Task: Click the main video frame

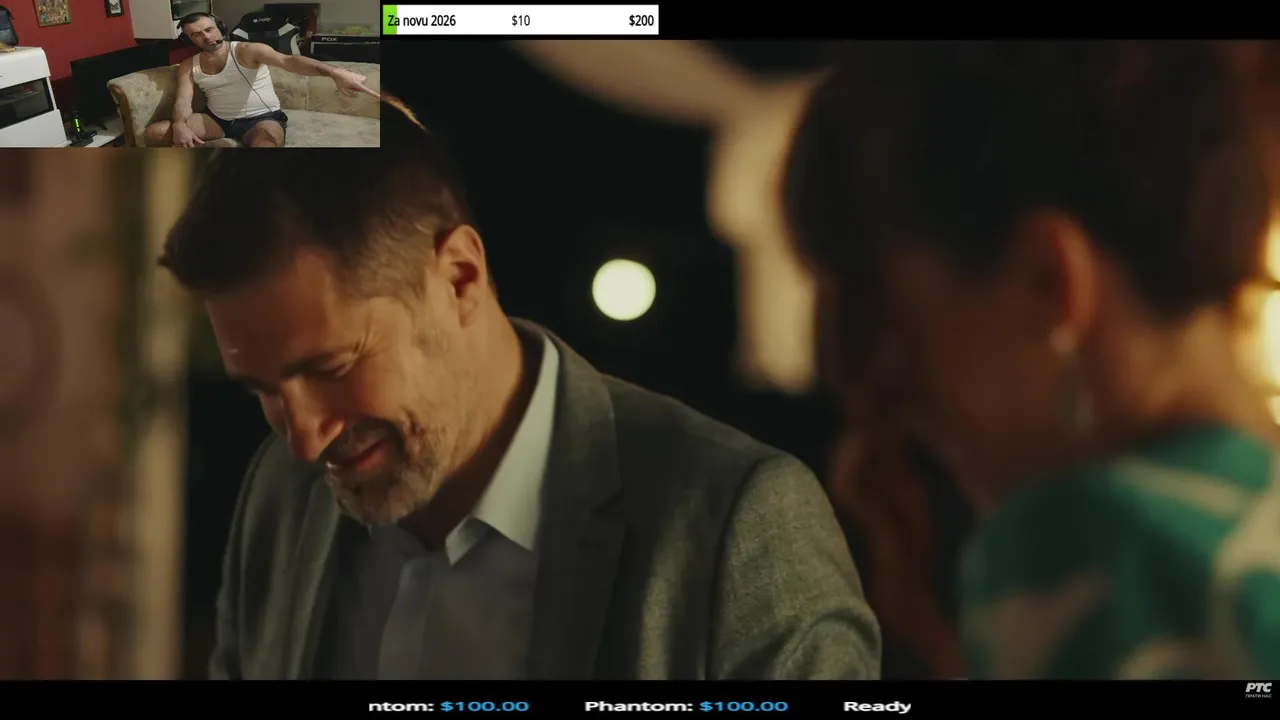Action: 640,360
